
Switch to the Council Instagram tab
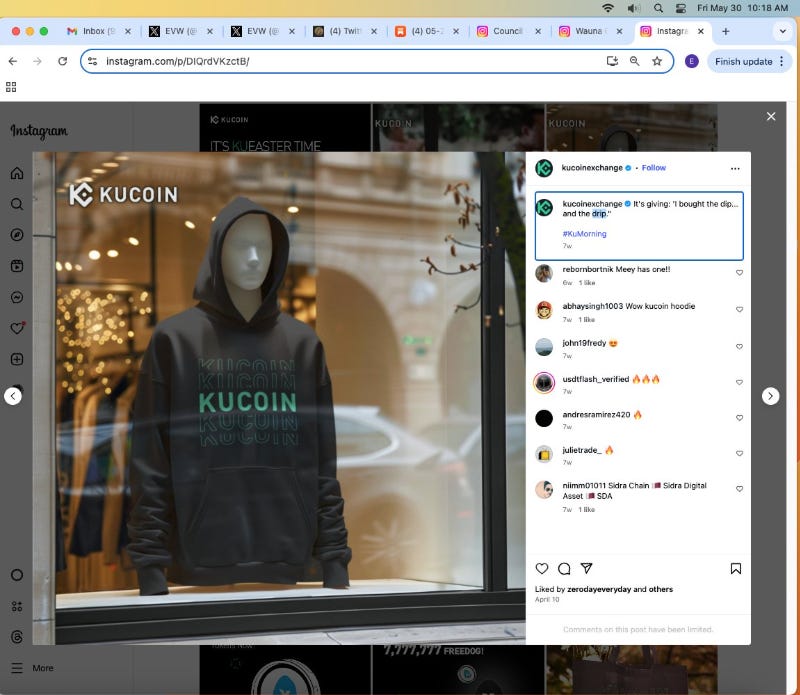(x=509, y=31)
